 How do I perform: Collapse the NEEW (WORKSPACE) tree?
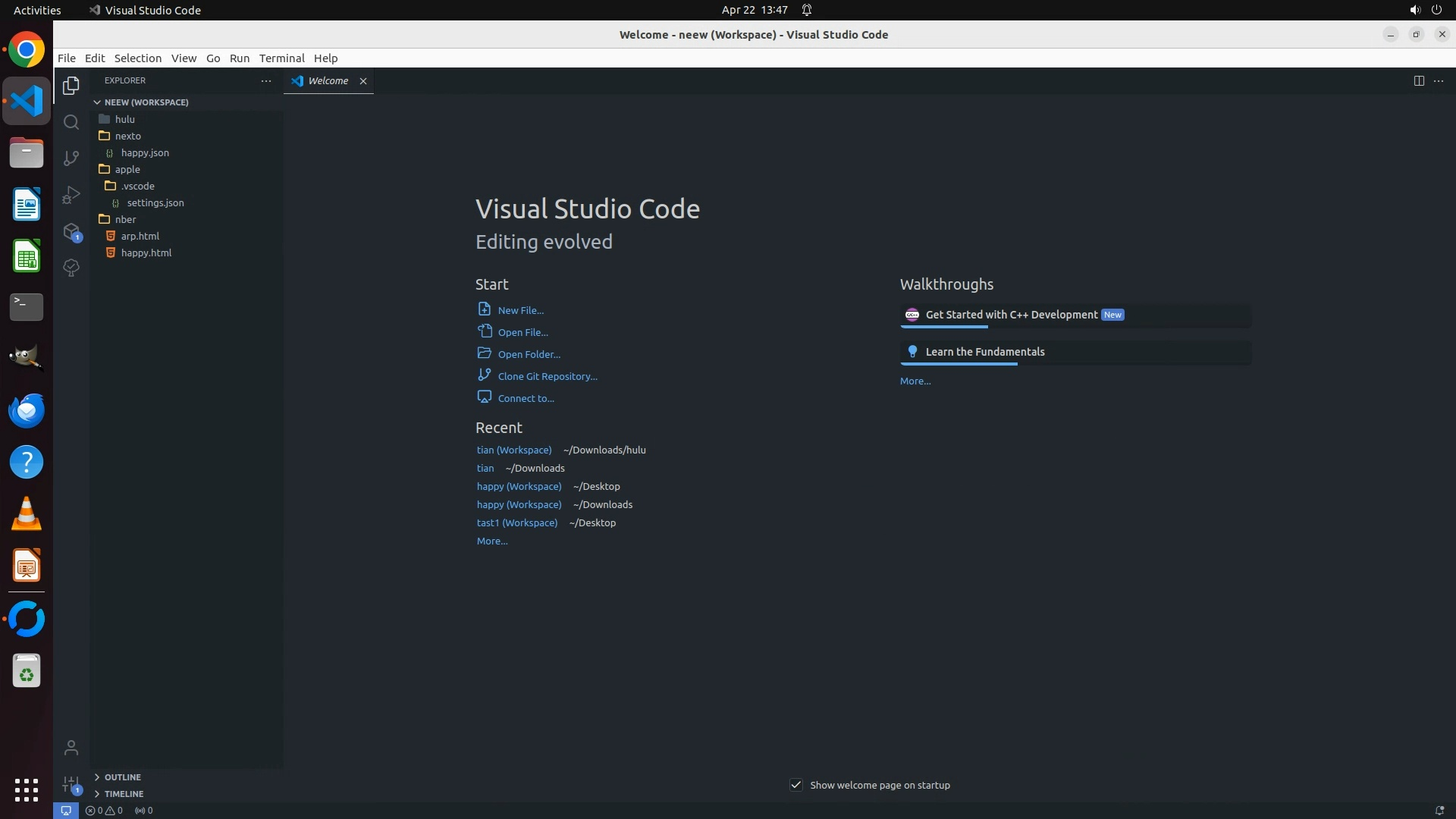(x=146, y=102)
